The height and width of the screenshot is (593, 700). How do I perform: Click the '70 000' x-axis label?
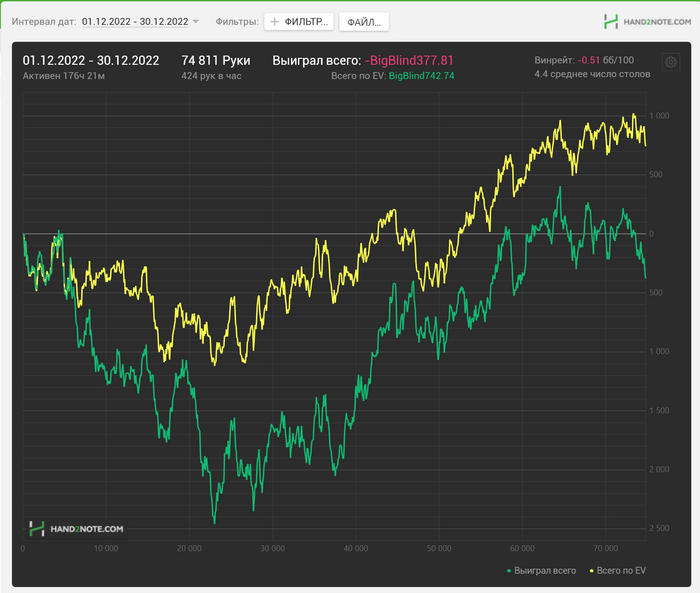tap(605, 548)
